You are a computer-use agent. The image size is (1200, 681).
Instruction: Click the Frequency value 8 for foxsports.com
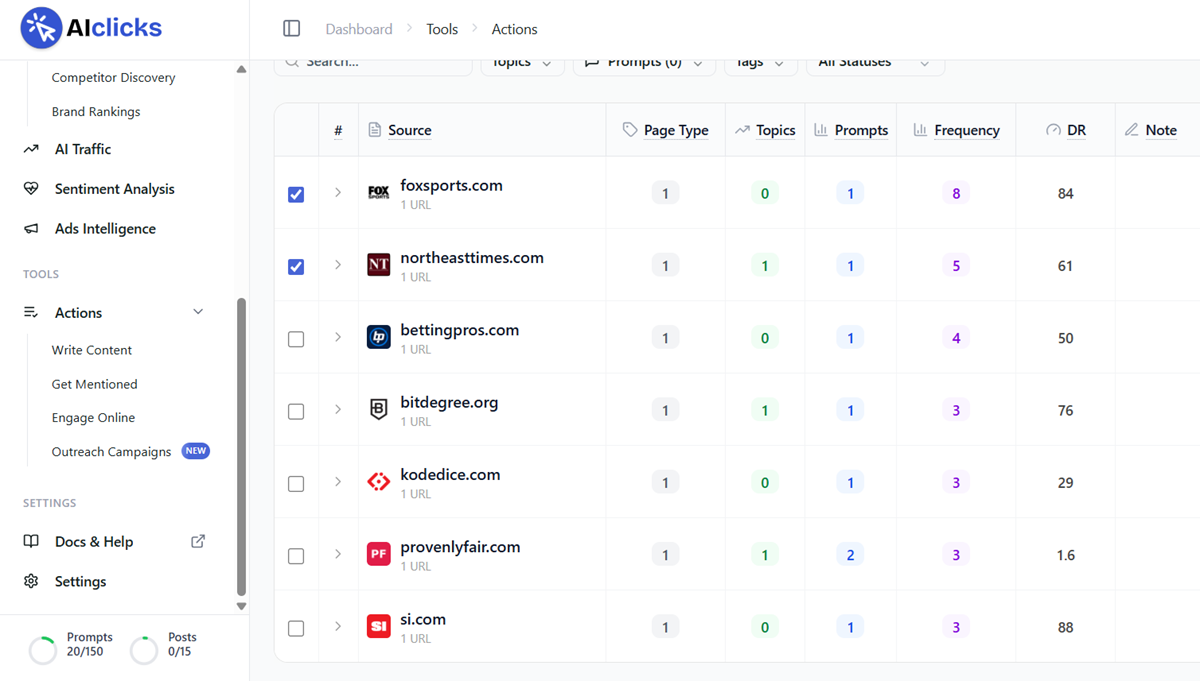pos(956,194)
